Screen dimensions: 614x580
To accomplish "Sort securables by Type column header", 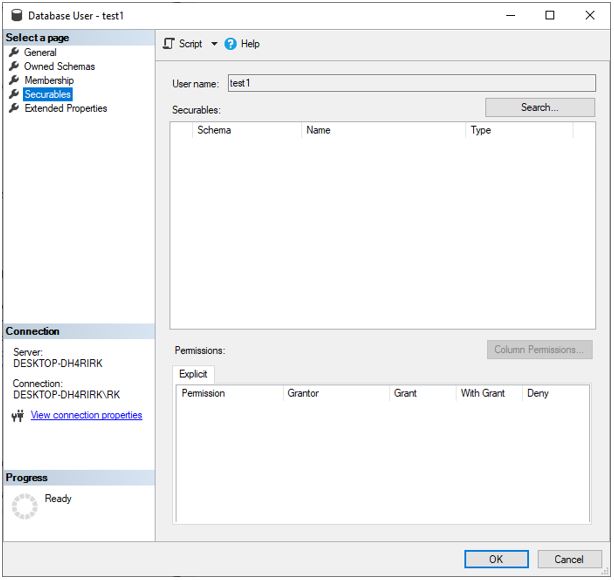I will (519, 130).
